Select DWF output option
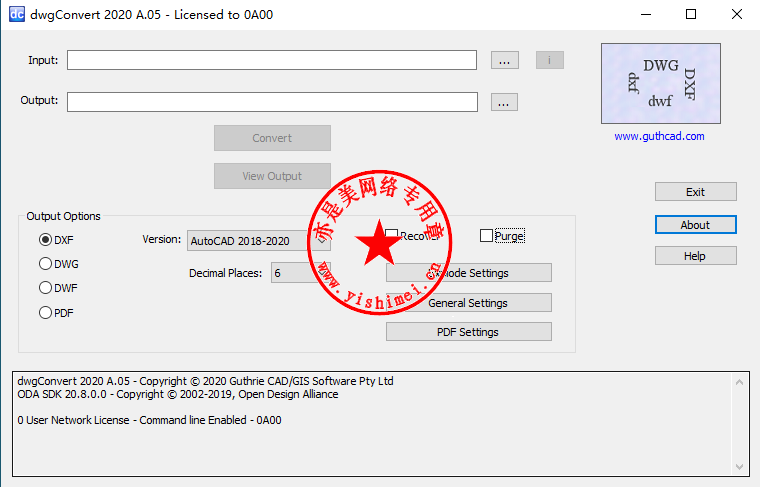Screen dimensions: 760x487 [x=45, y=288]
